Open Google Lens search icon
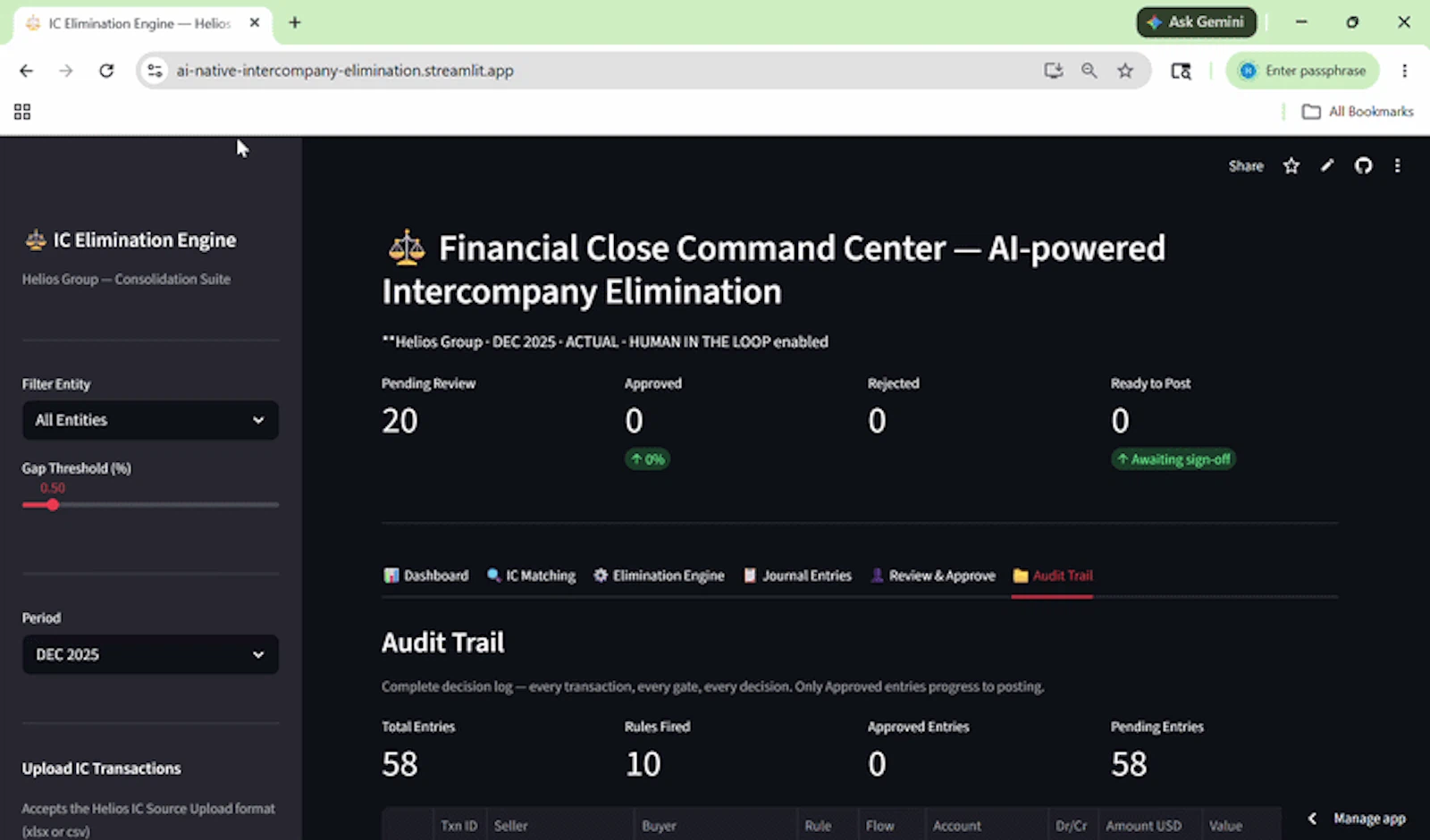The image size is (1430, 840). click(x=1181, y=71)
